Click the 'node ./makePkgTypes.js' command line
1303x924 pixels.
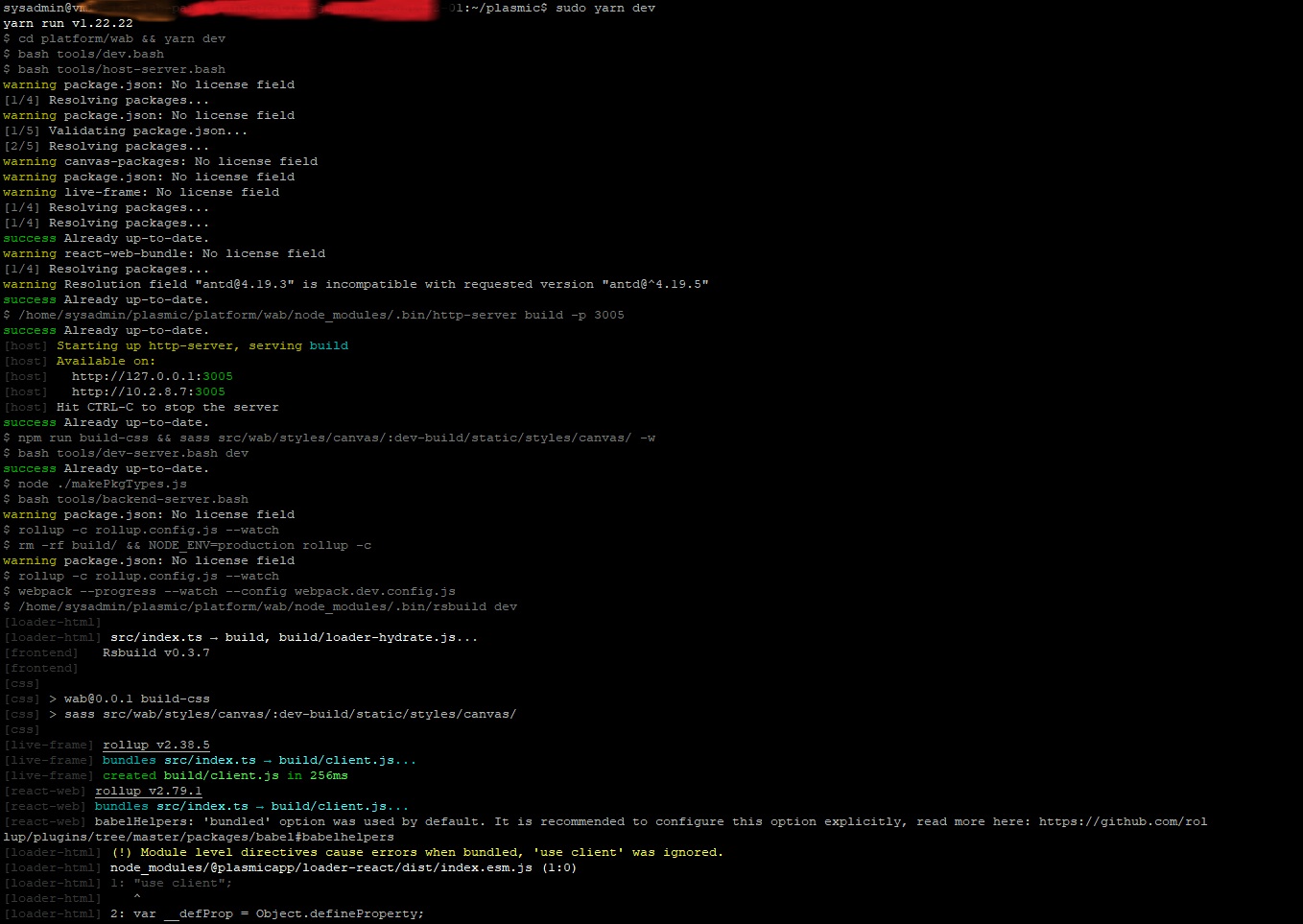point(102,484)
